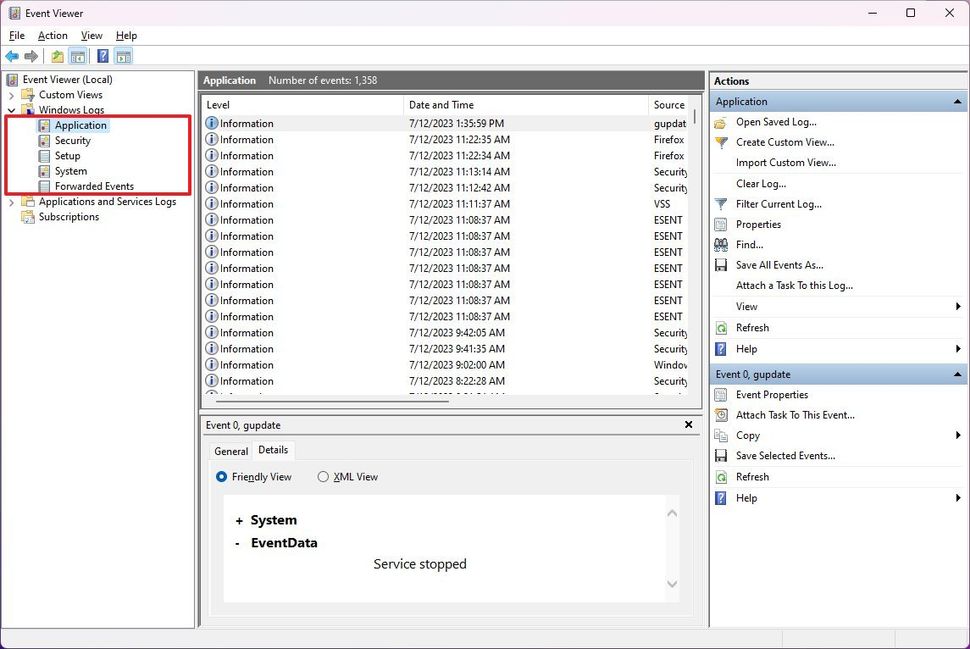The image size is (970, 649).
Task: Click the lower Help item under Event 0
Action: [746, 498]
